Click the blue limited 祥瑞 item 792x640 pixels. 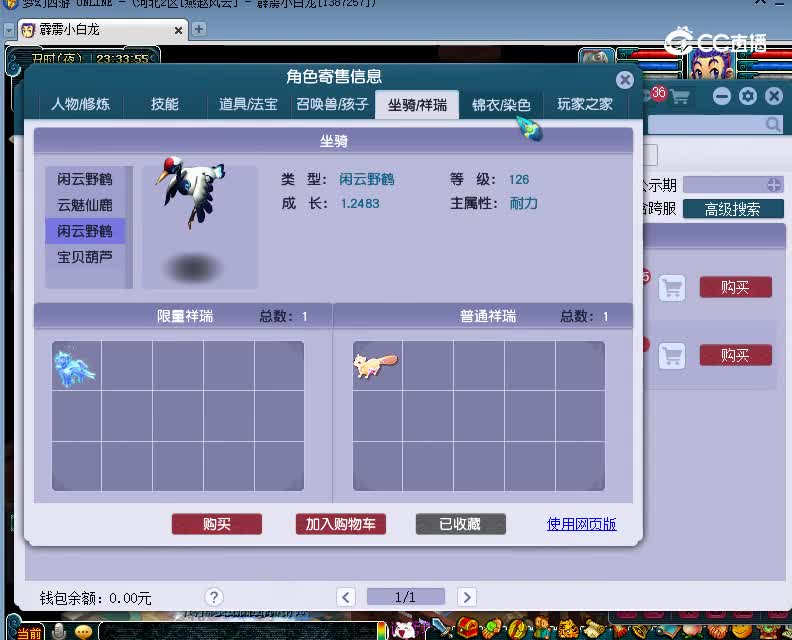click(74, 367)
